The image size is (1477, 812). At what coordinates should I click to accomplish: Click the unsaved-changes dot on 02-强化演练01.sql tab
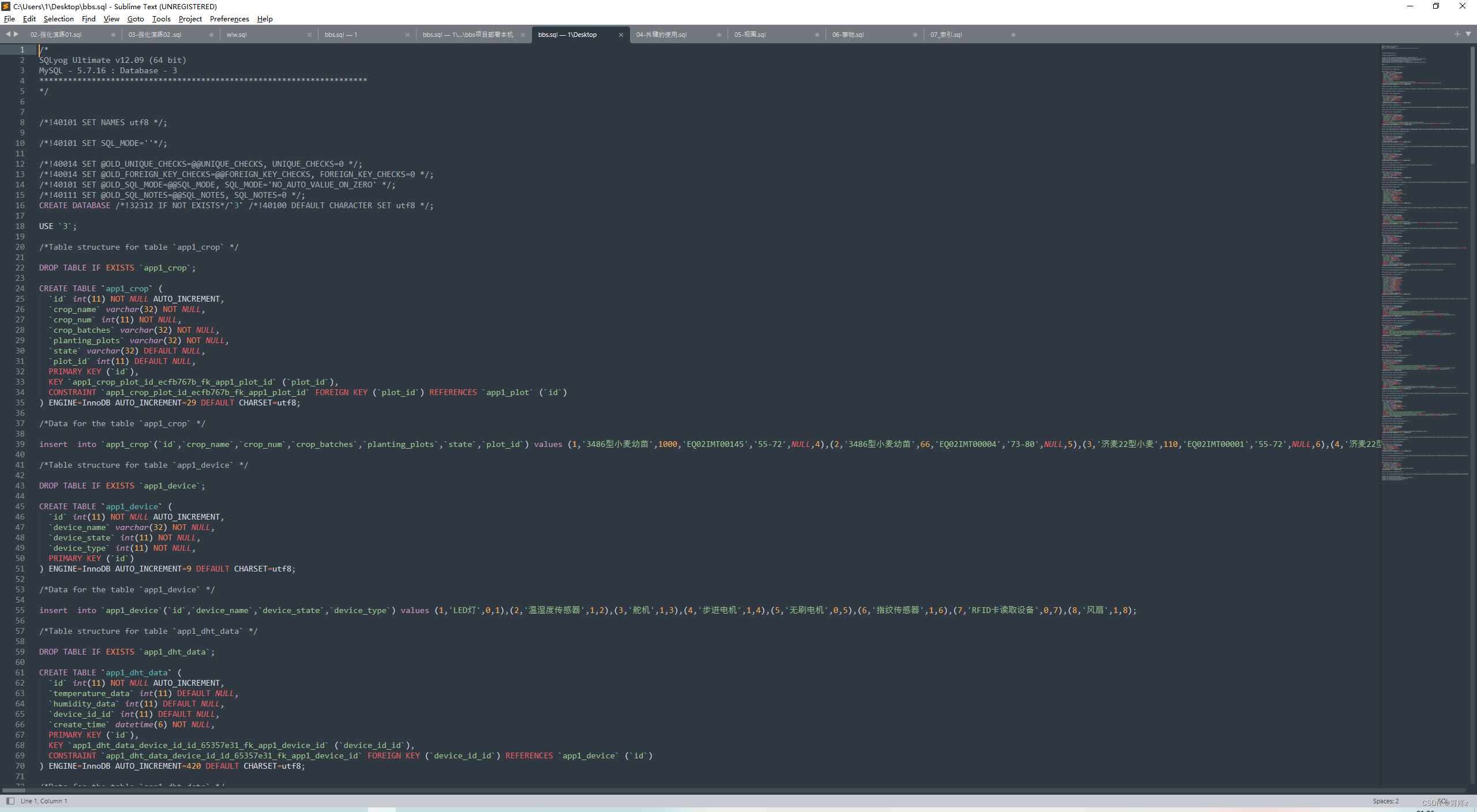click(113, 35)
